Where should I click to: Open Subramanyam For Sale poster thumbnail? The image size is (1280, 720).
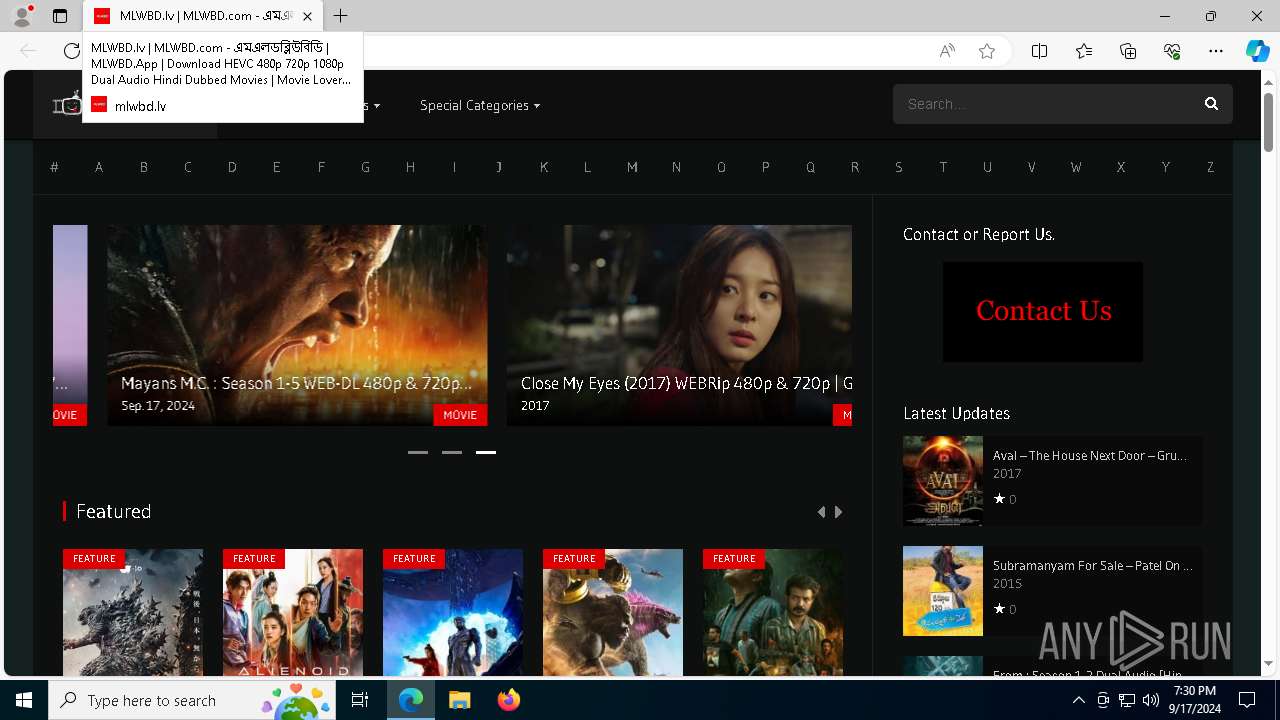(x=943, y=591)
